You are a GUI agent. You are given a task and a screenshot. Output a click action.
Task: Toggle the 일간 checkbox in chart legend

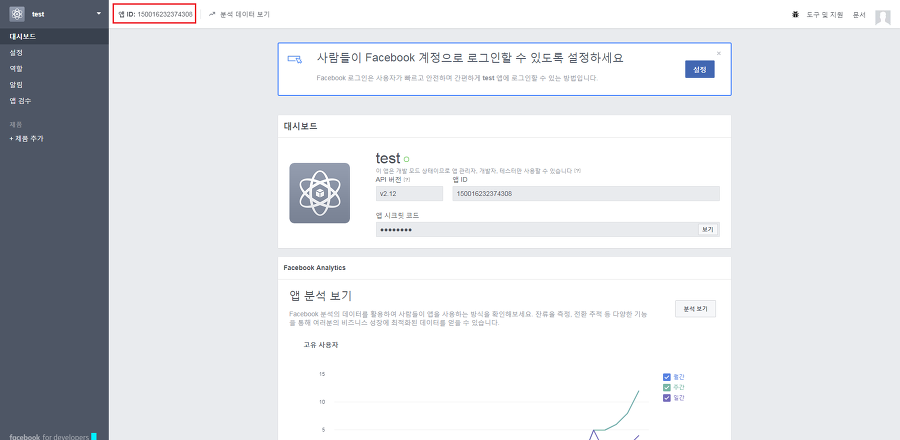(666, 398)
